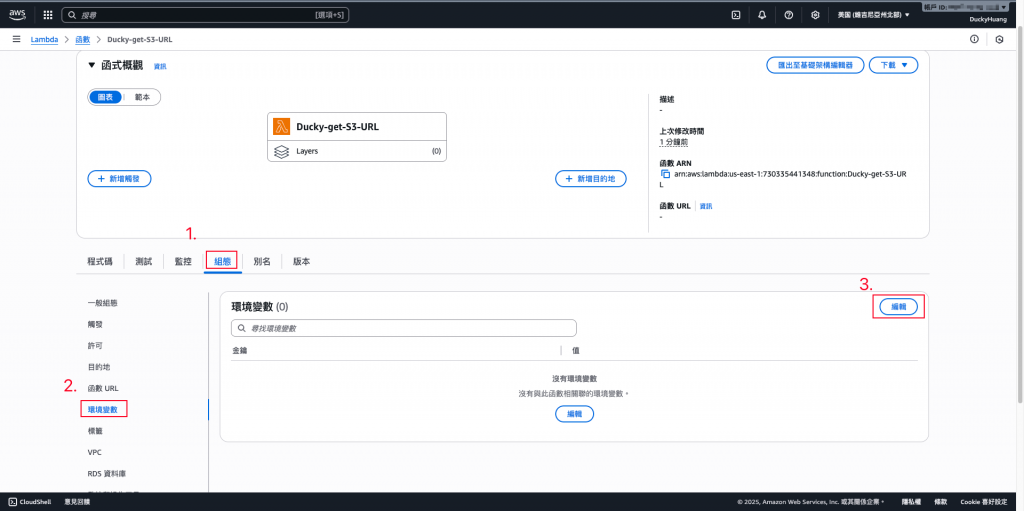This screenshot has height=511, width=1024.
Task: Select 一般組態 in side menu
Action: coord(103,303)
